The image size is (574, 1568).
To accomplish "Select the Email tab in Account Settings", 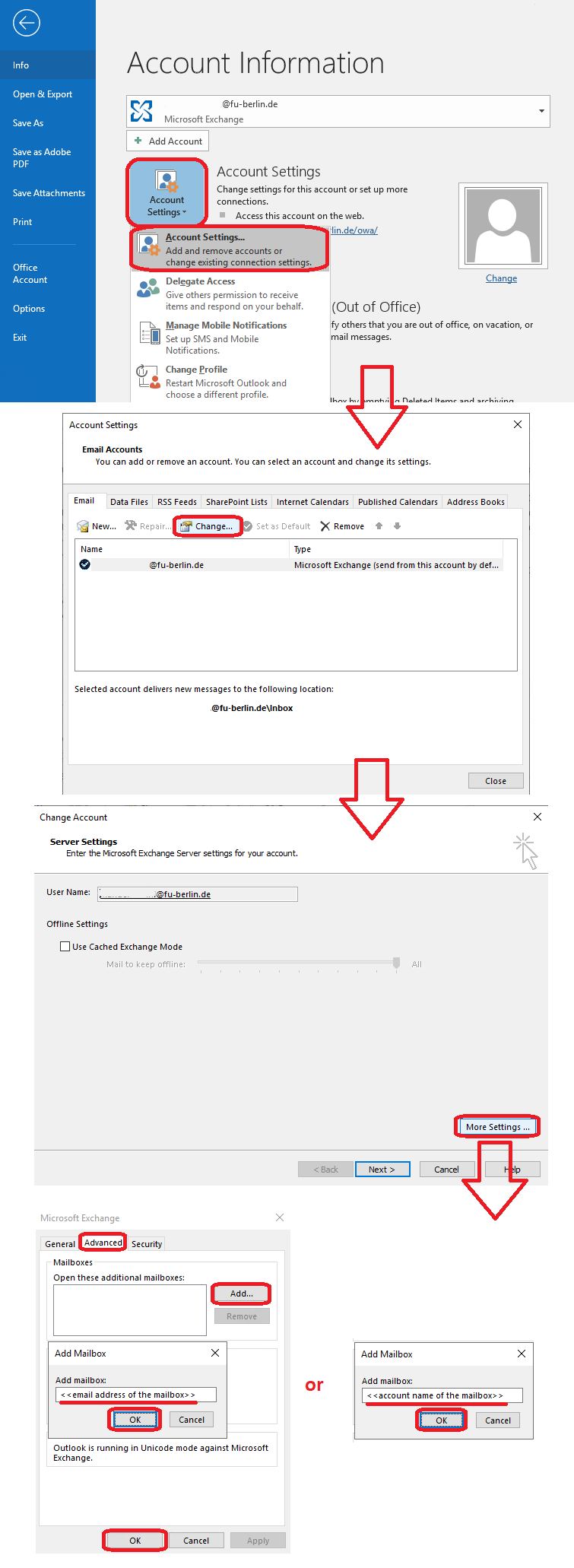I will click(x=84, y=500).
